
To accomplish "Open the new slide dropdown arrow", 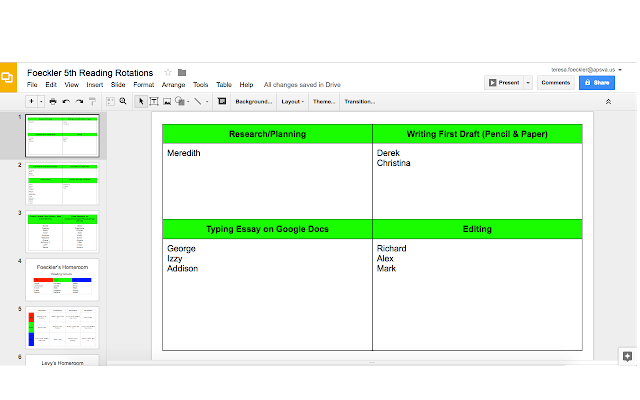I will pos(41,101).
